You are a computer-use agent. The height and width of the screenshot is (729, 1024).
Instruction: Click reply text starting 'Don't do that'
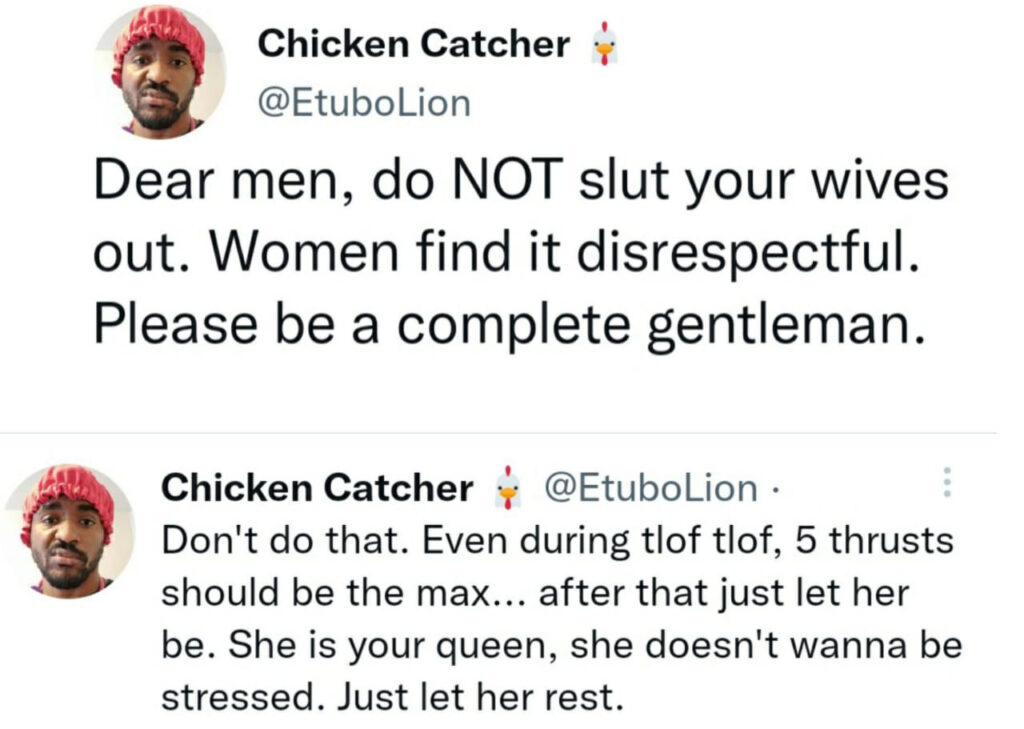click(562, 618)
